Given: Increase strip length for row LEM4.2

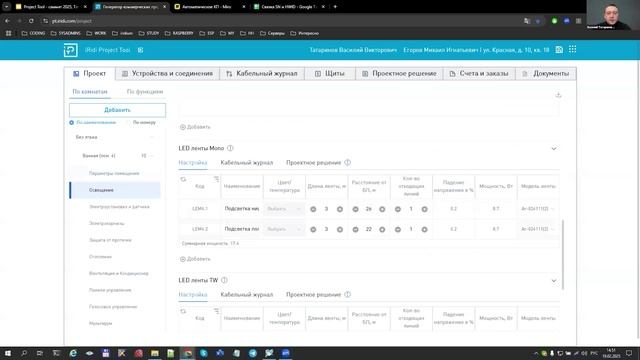Looking at the screenshot, I should click(x=340, y=229).
